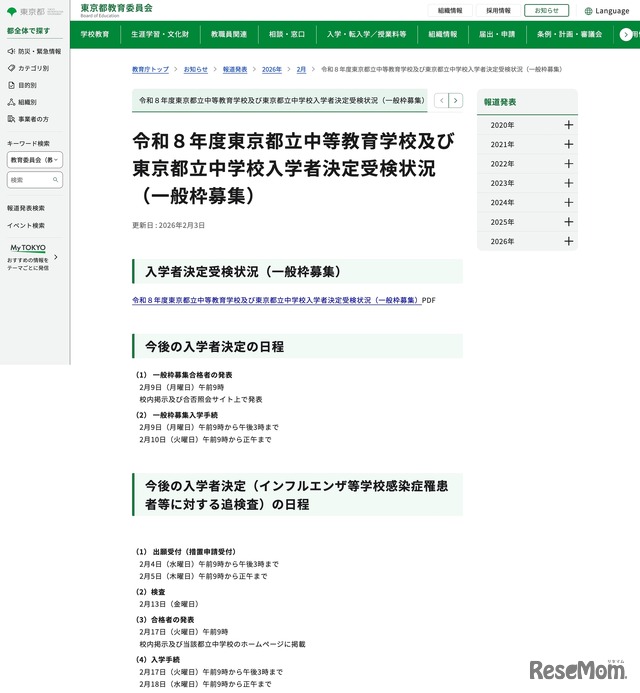Go to the previous article arrow

442,100
